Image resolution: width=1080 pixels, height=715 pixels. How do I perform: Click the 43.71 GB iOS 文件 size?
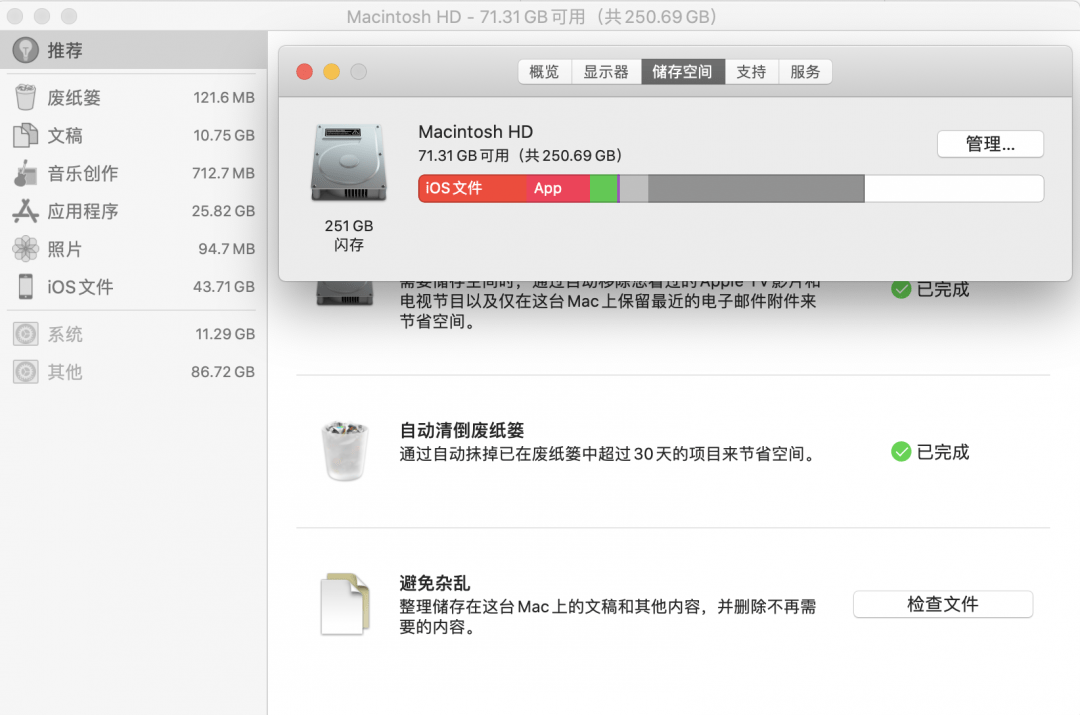point(224,287)
